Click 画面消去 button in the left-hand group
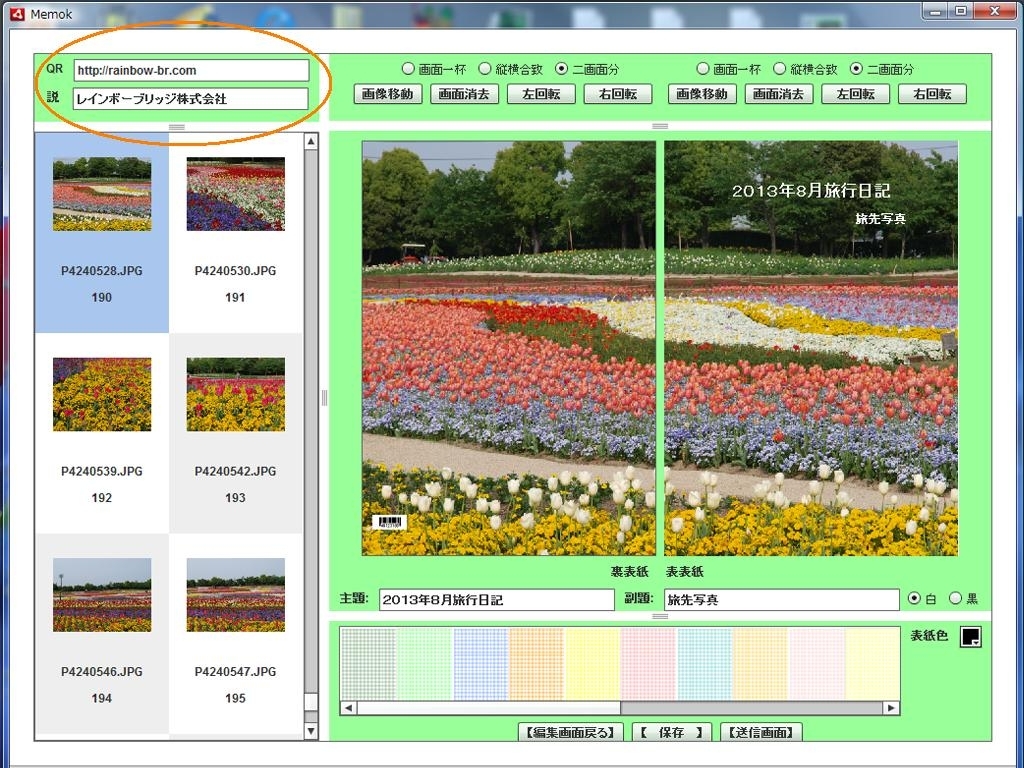This screenshot has width=1024, height=768. (x=464, y=94)
